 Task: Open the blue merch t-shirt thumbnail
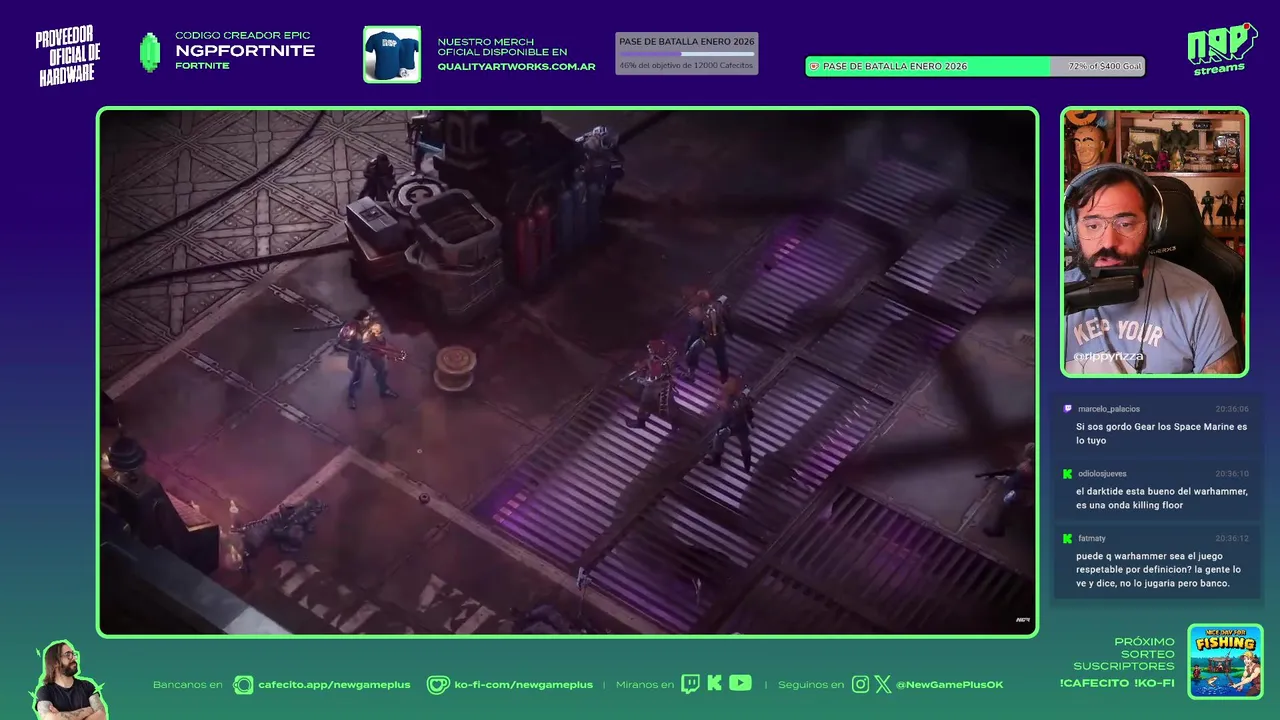click(392, 54)
